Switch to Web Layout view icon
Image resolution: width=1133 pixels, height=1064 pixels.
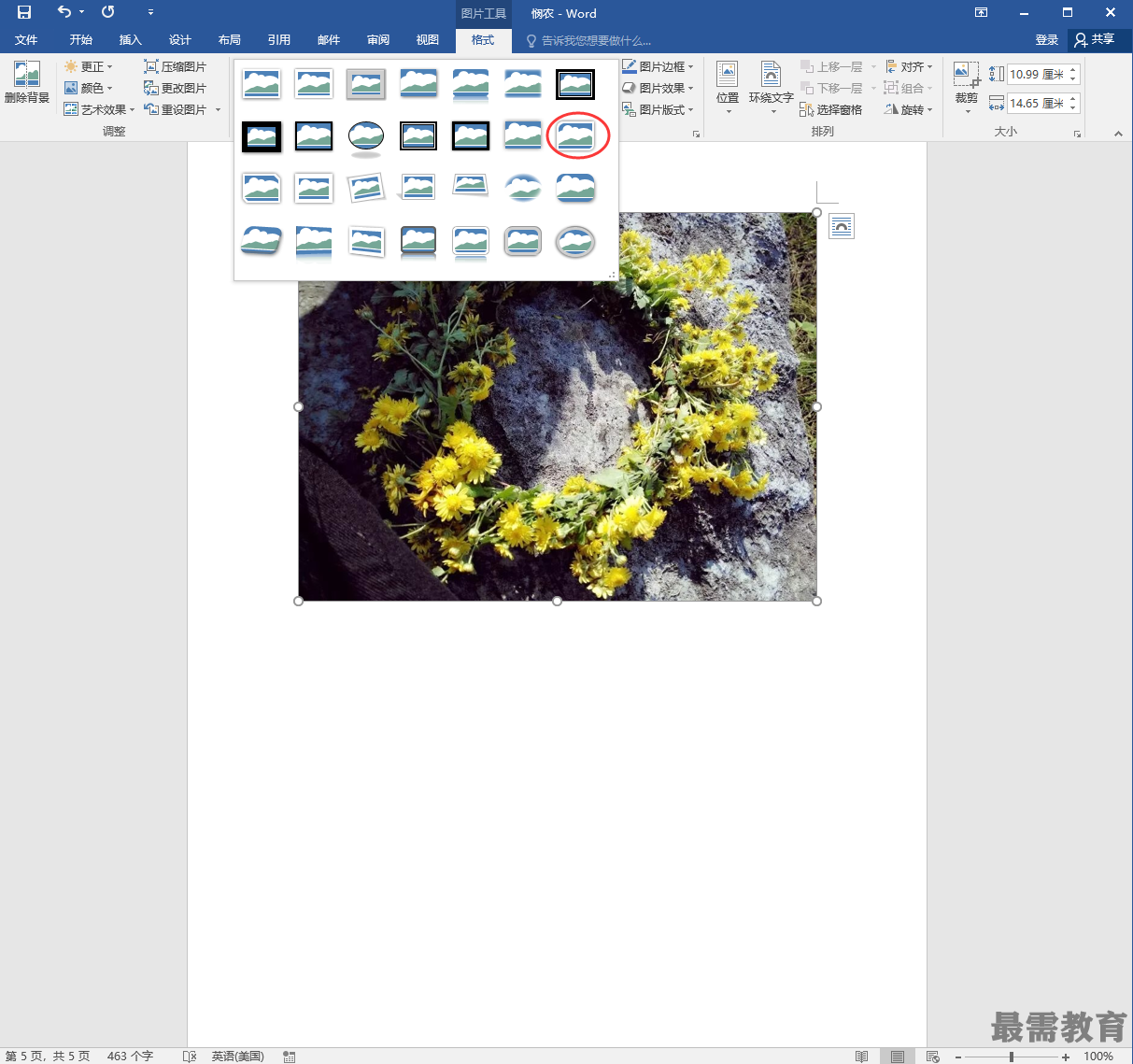(x=932, y=1057)
